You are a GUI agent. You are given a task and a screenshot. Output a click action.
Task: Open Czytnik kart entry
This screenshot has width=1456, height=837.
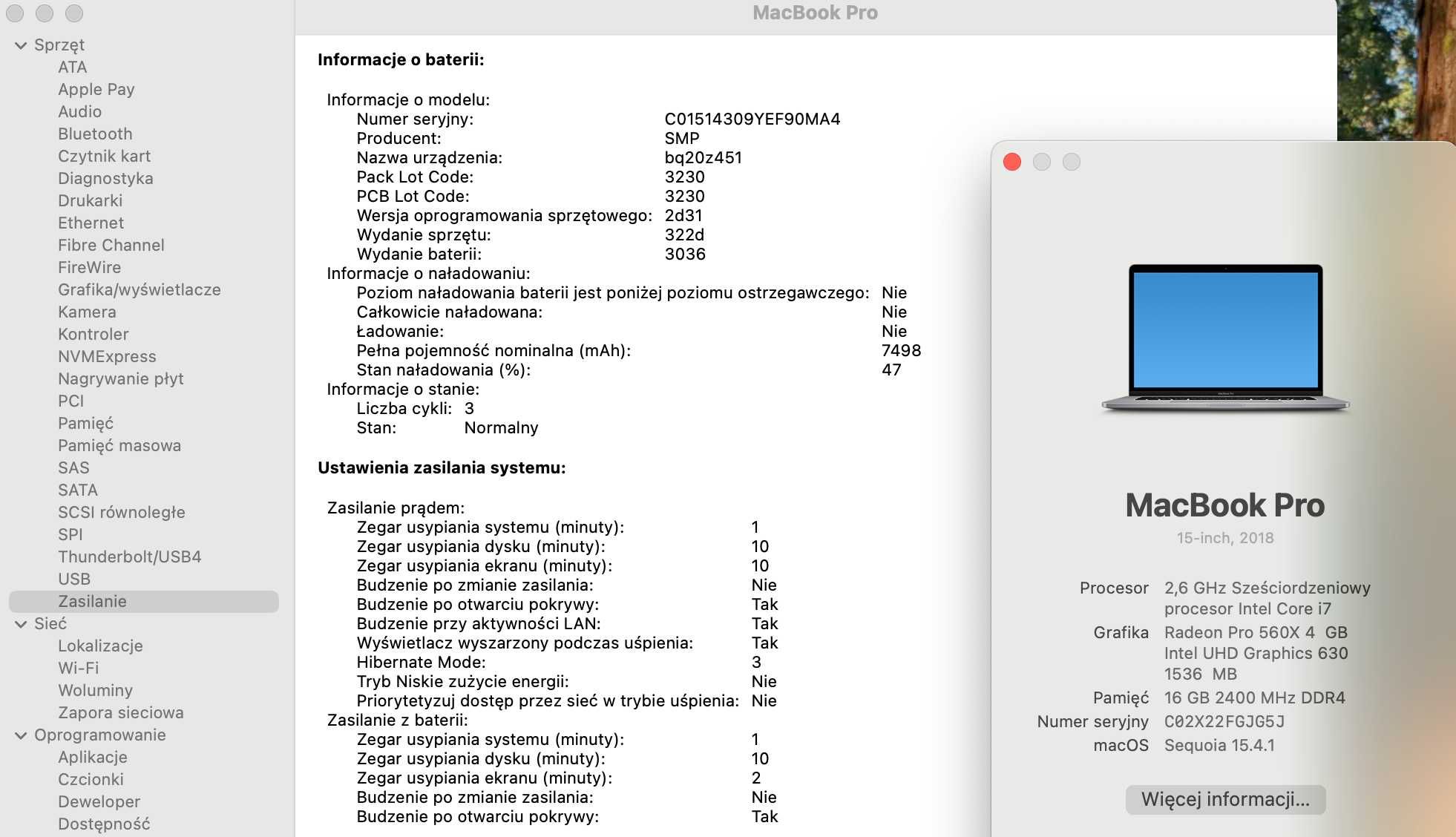(105, 156)
